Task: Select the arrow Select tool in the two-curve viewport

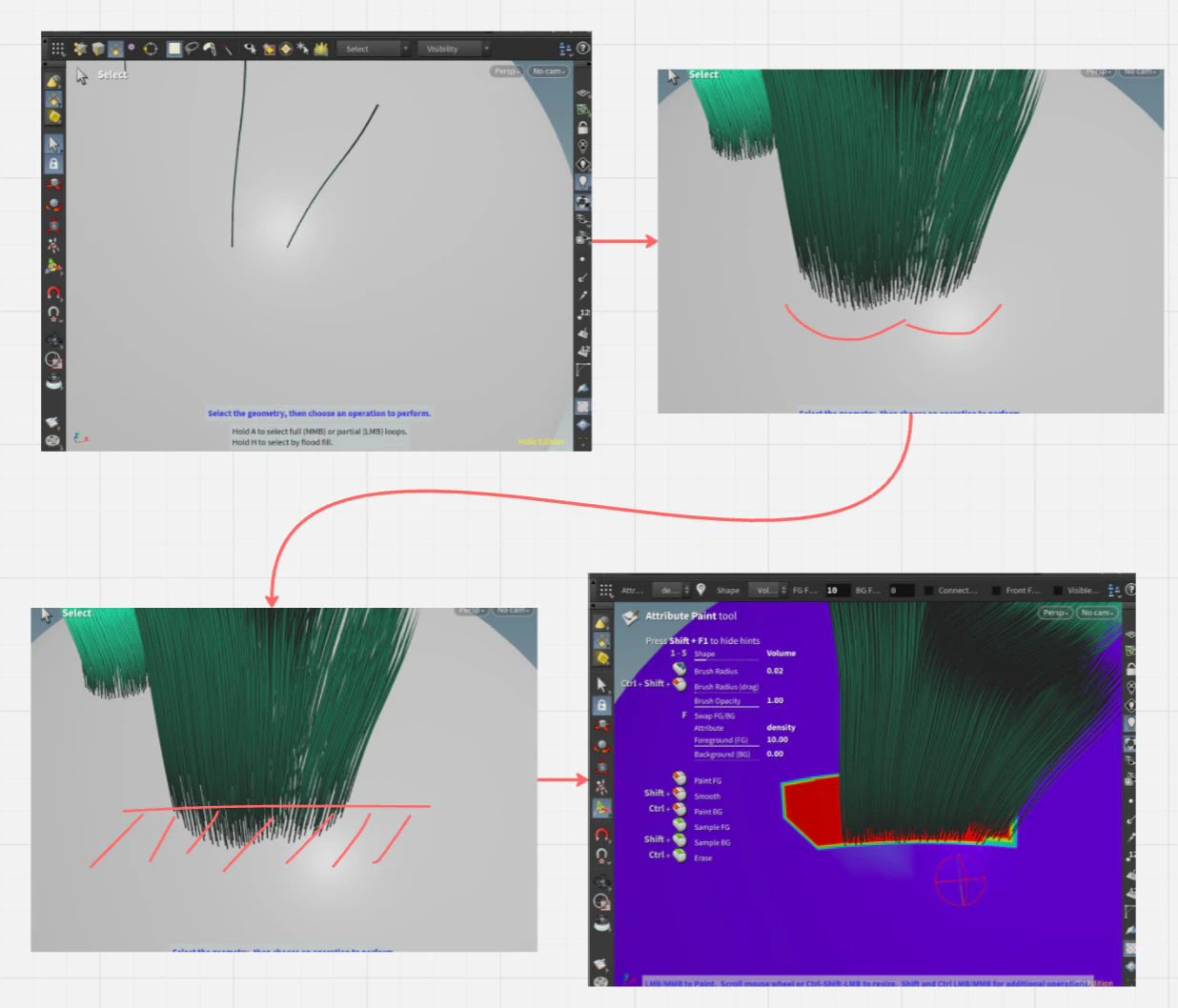Action: [x=53, y=144]
